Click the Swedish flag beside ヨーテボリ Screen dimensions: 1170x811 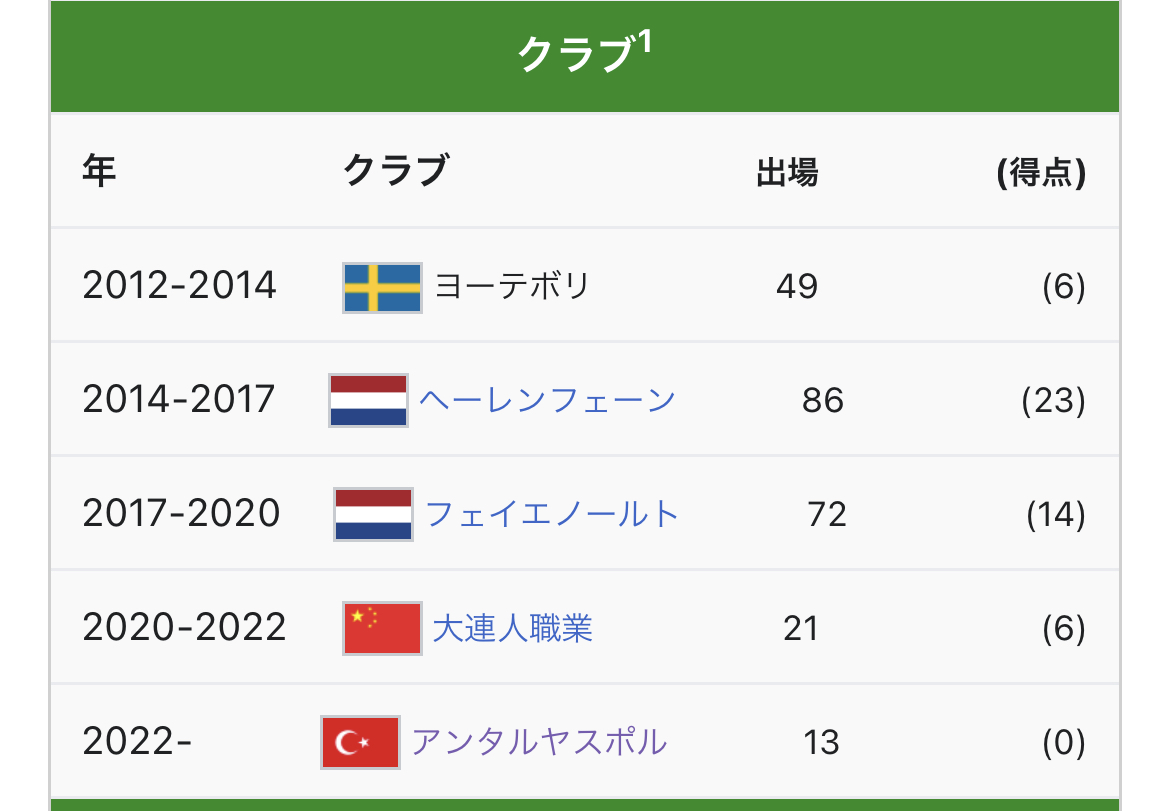[x=382, y=287]
